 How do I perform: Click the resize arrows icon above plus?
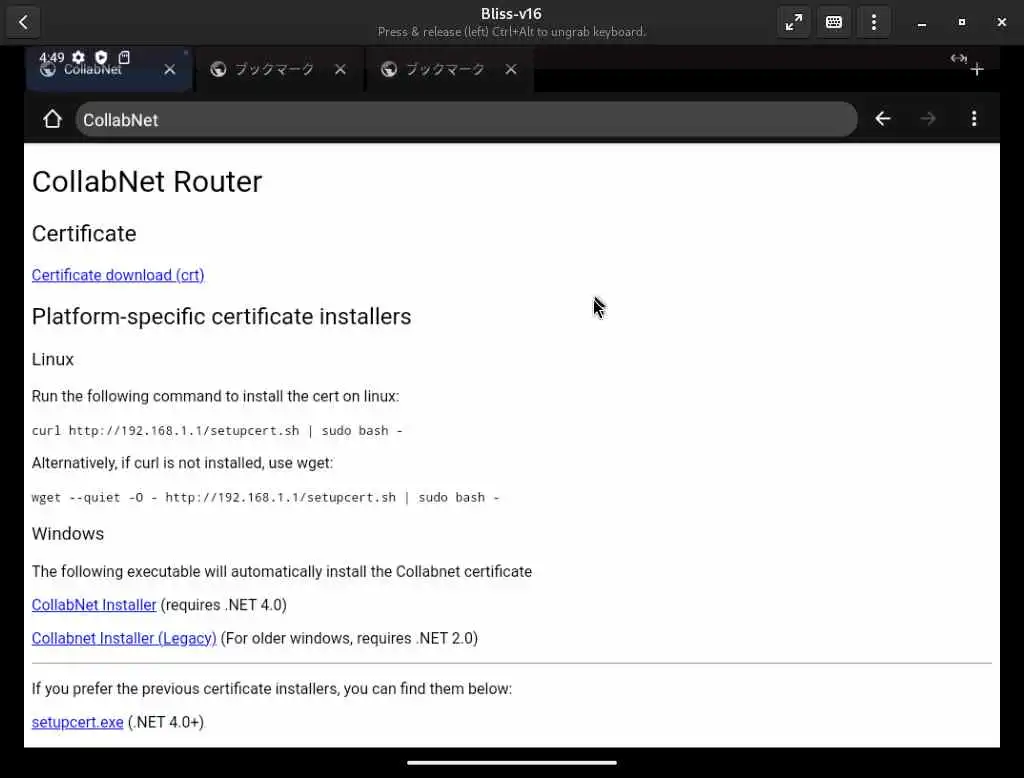(x=958, y=58)
